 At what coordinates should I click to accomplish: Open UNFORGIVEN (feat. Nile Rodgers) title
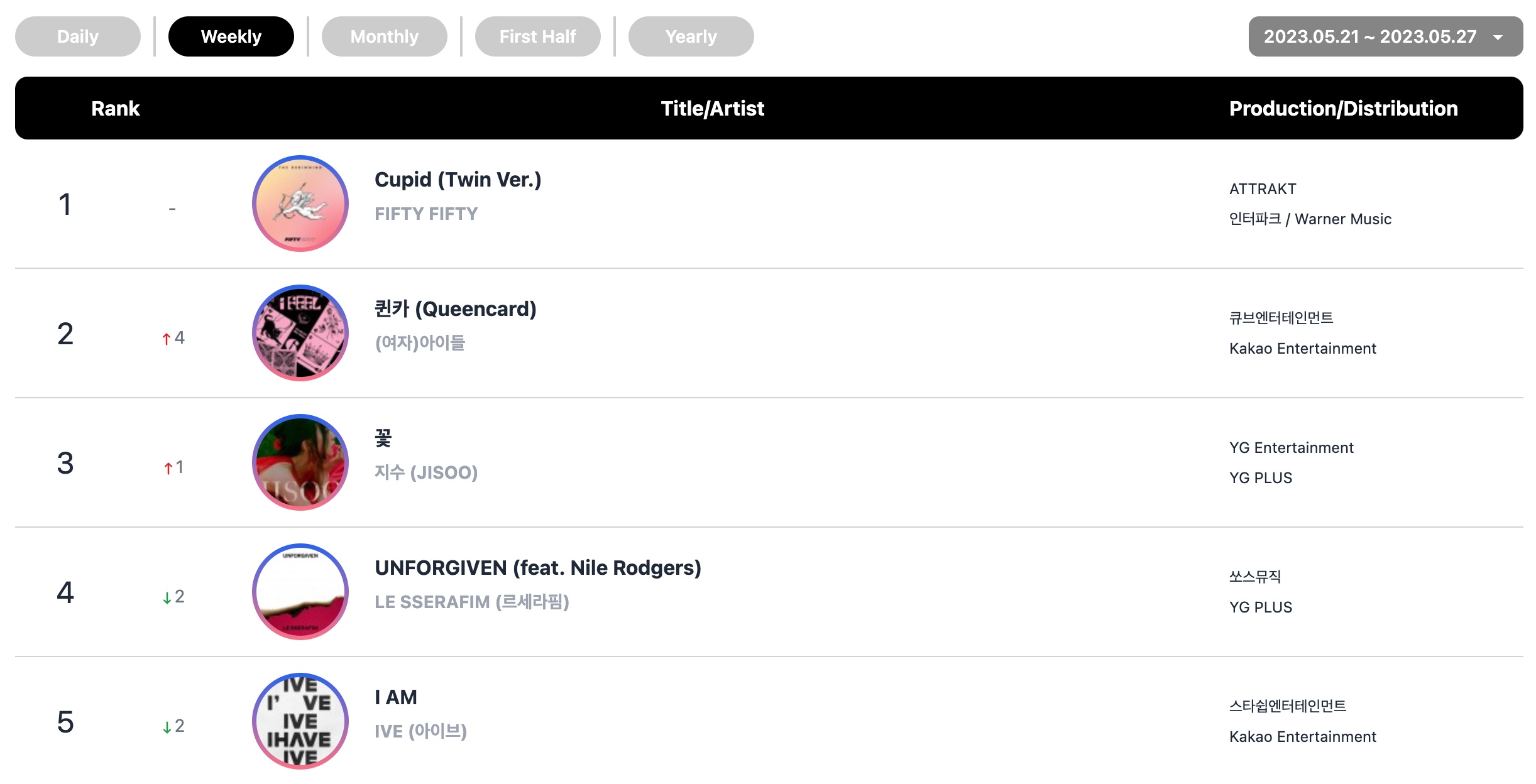click(x=538, y=568)
